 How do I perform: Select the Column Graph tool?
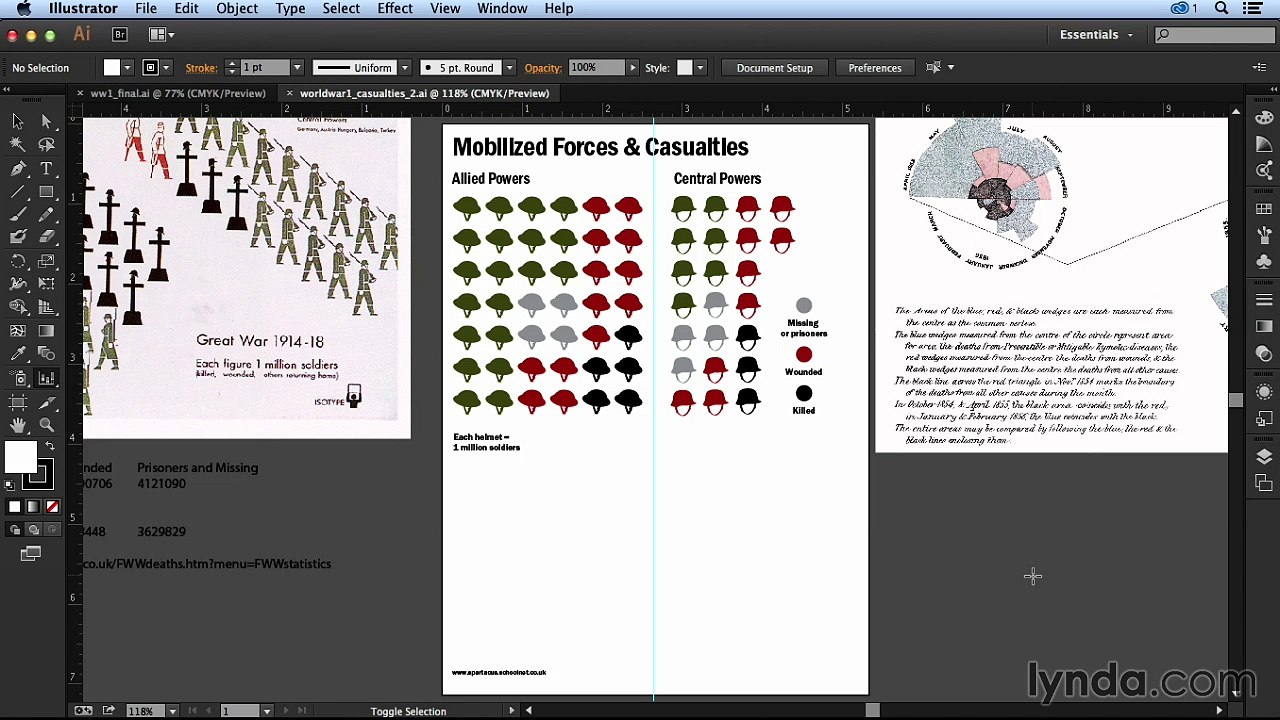(46, 378)
